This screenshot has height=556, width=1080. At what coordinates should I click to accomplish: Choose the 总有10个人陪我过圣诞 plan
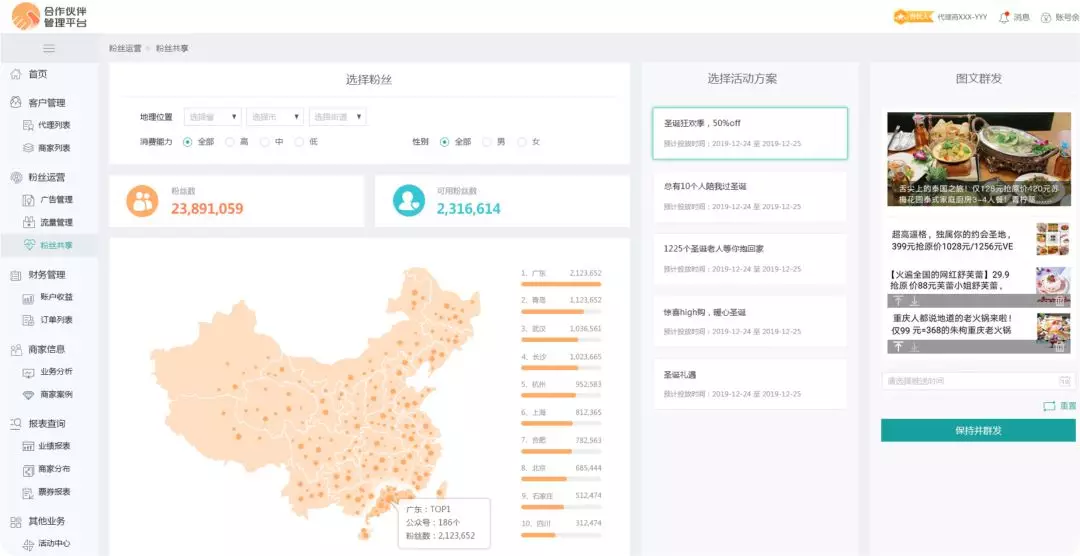(x=750, y=196)
